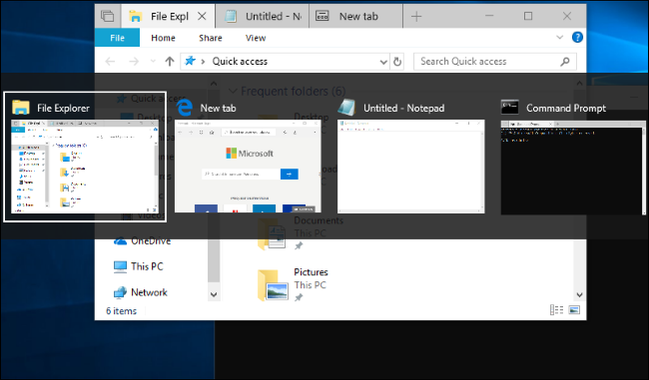Switch to the New tab tab
The image size is (649, 380).
(356, 16)
